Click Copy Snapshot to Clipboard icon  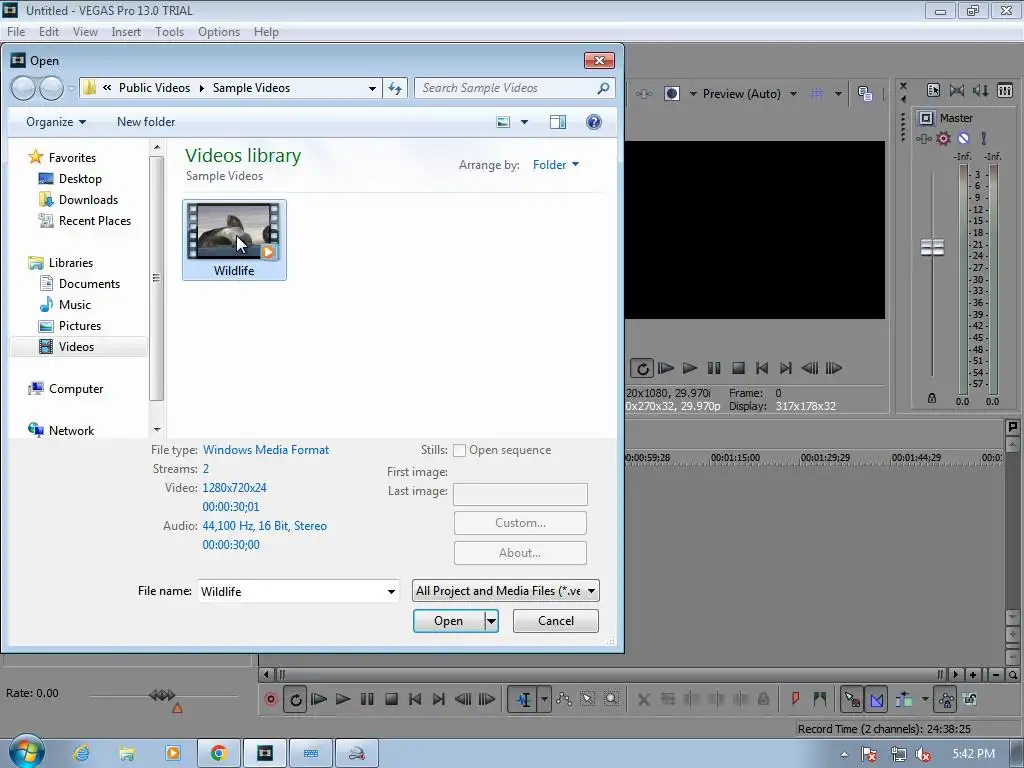[865, 94]
